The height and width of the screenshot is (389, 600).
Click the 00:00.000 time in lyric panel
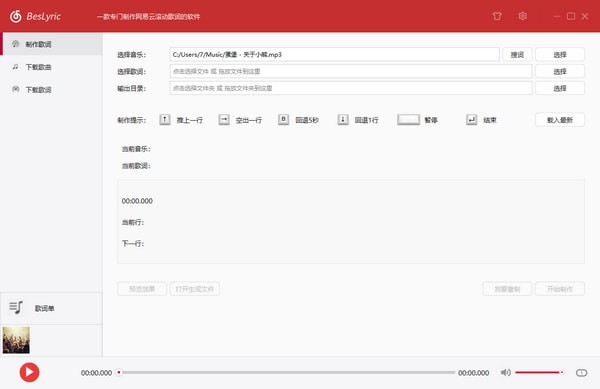[137, 201]
